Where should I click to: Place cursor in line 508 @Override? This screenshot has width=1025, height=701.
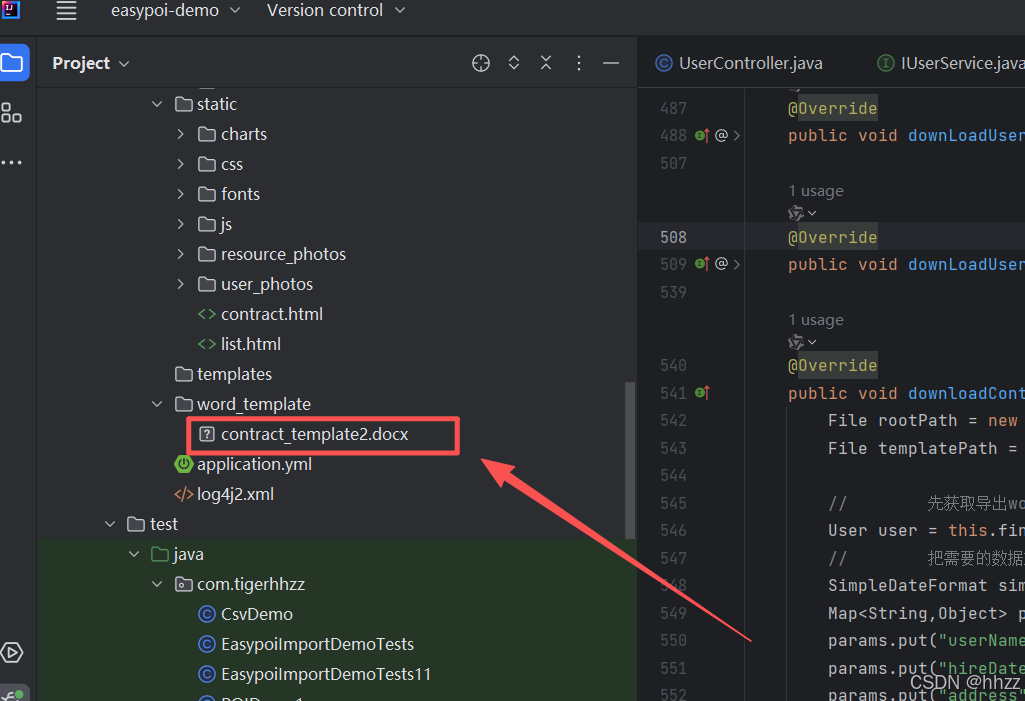click(832, 237)
